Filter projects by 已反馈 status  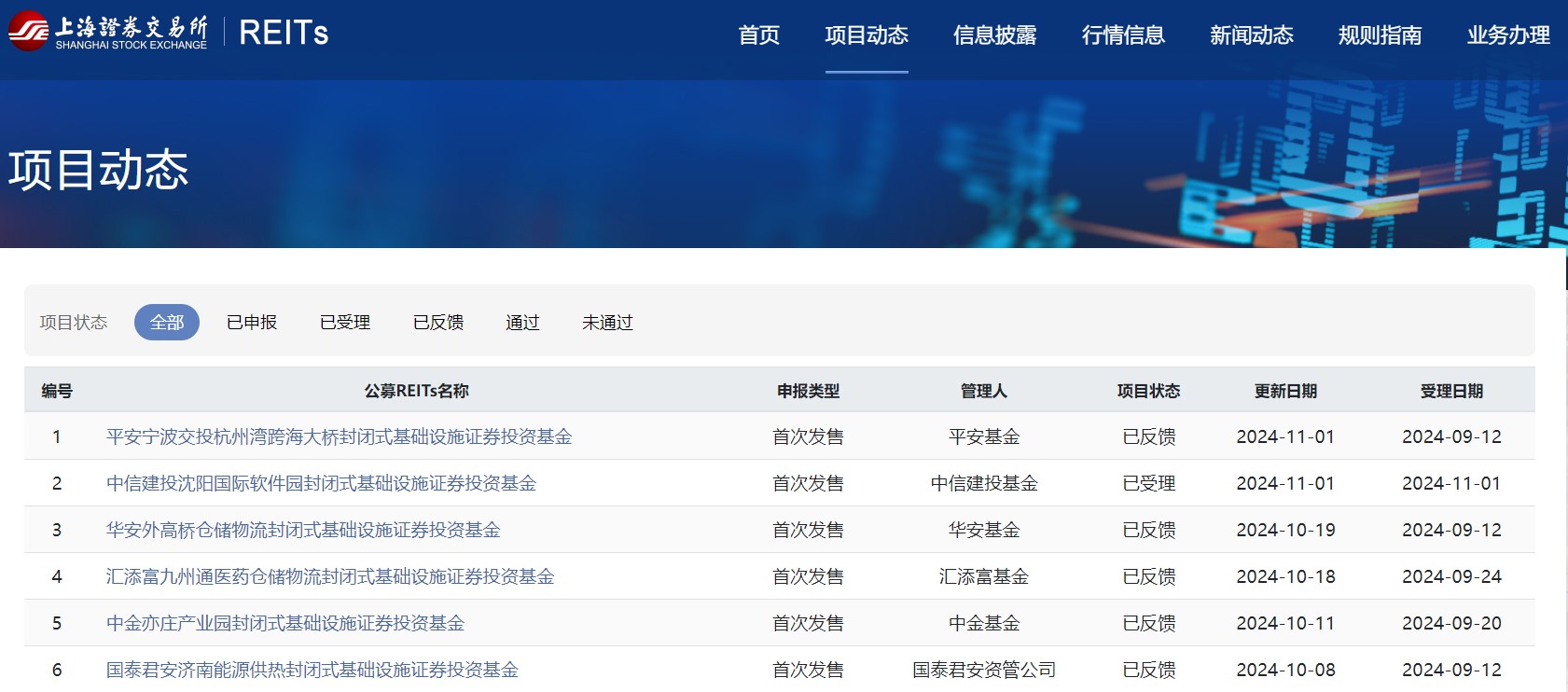pos(438,323)
